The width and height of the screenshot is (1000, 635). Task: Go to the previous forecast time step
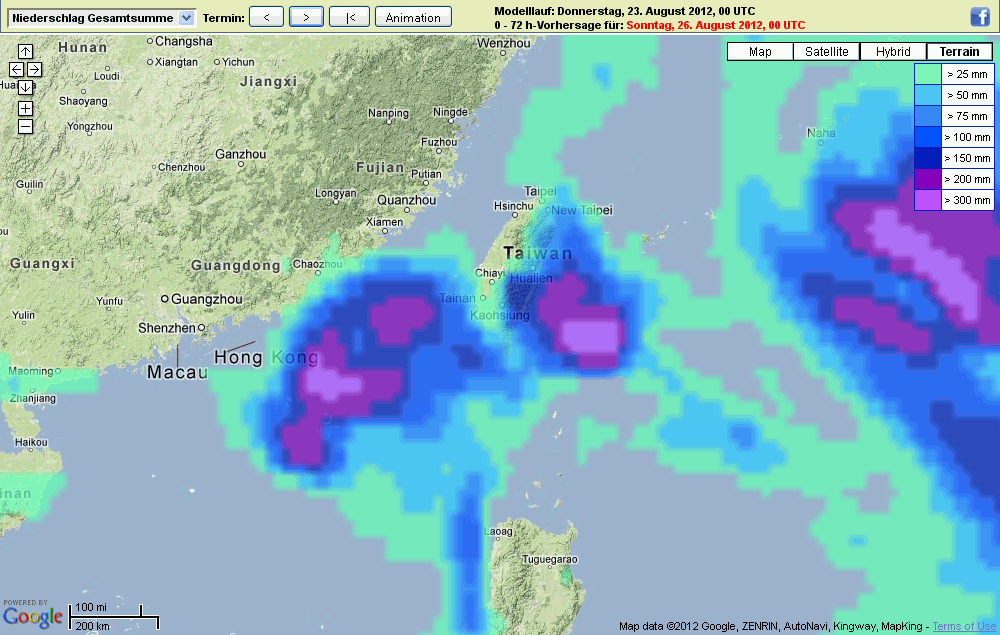tap(267, 17)
